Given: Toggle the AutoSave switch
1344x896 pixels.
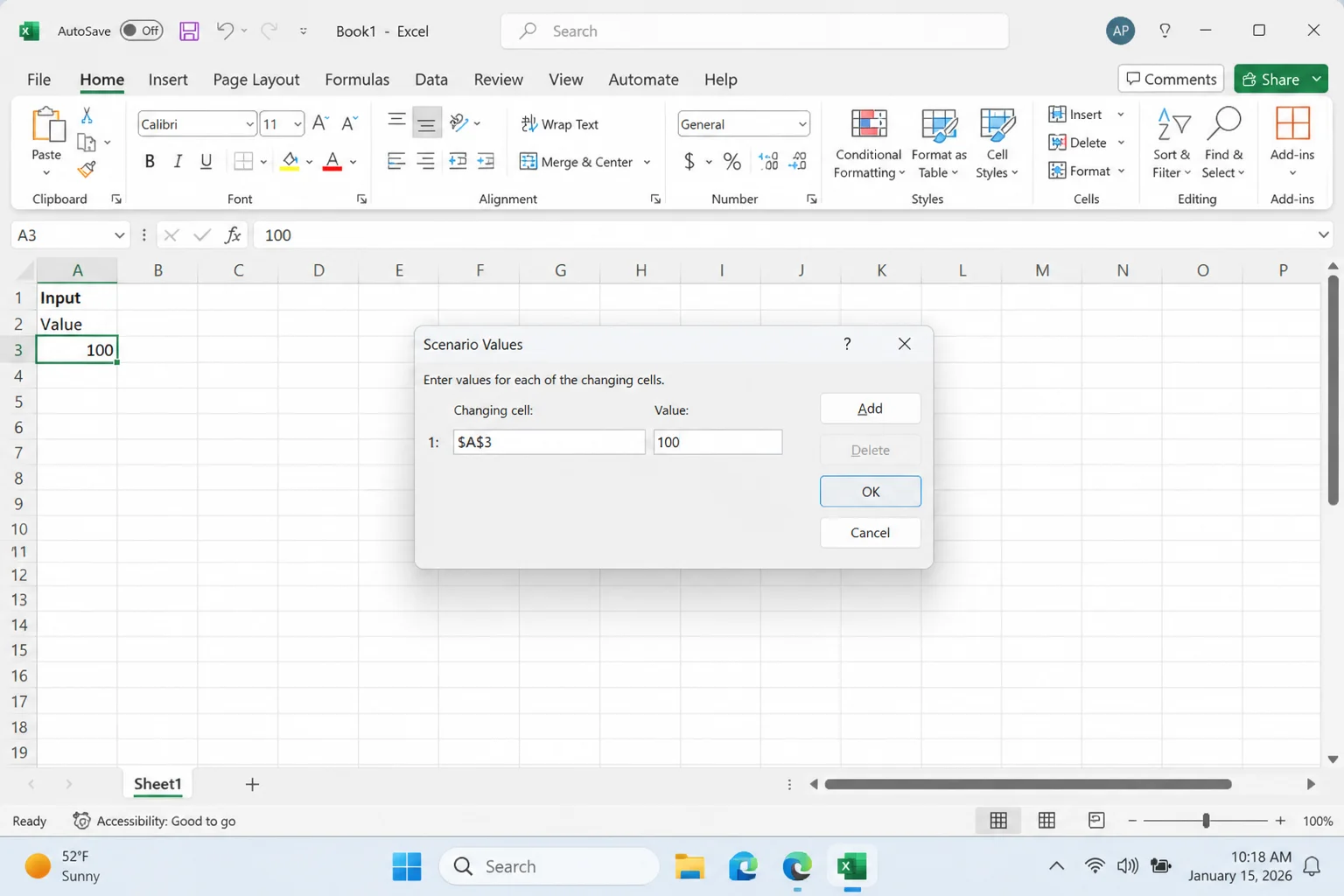Looking at the screenshot, I should click(x=142, y=31).
